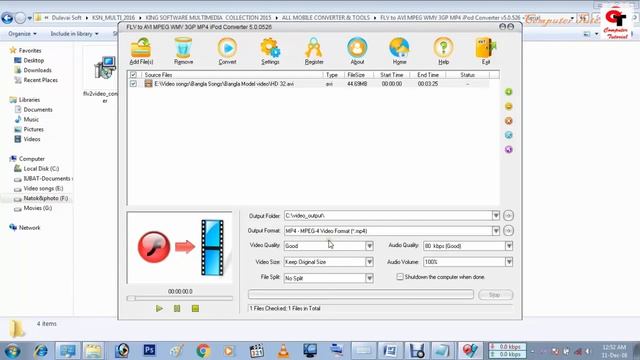This screenshot has height=360, width=640.
Task: Click the Exit door icon
Action: tap(486, 51)
